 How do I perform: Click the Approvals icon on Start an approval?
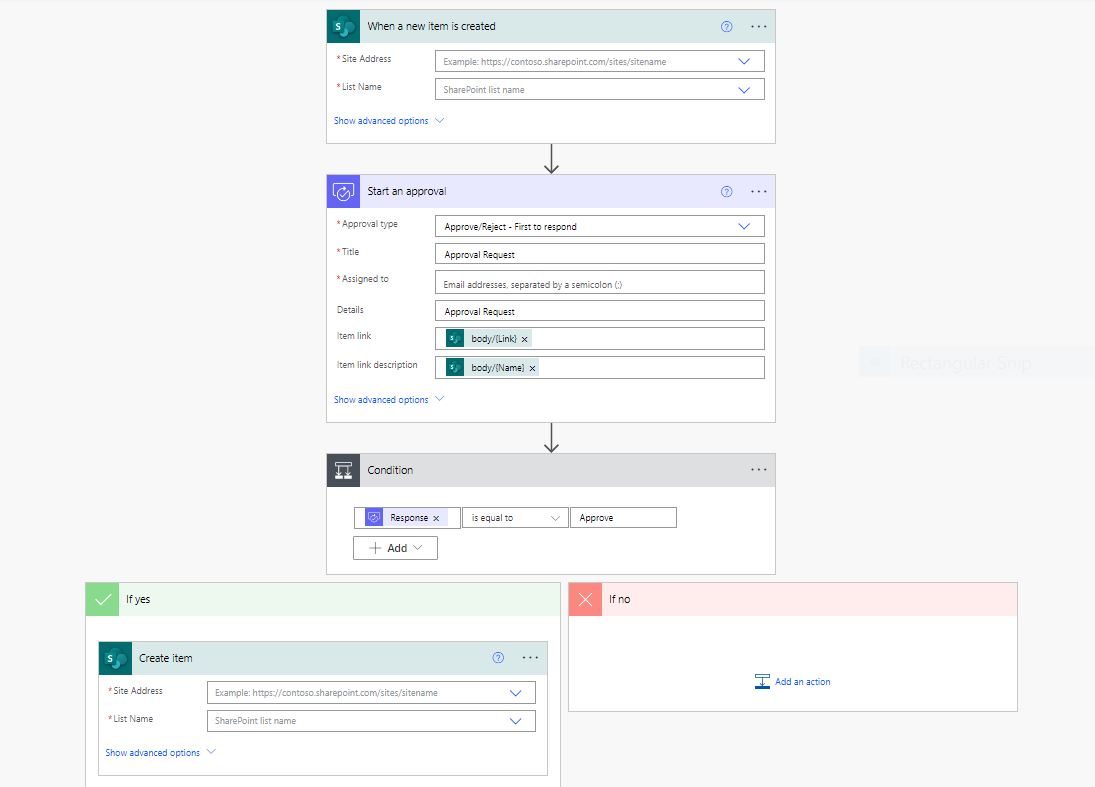point(343,191)
